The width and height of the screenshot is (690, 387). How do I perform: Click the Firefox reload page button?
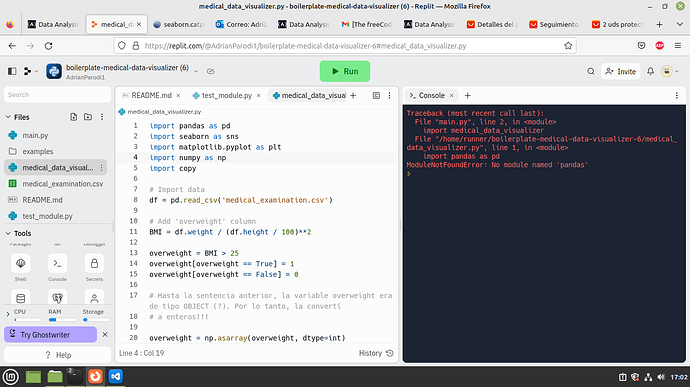[48, 46]
